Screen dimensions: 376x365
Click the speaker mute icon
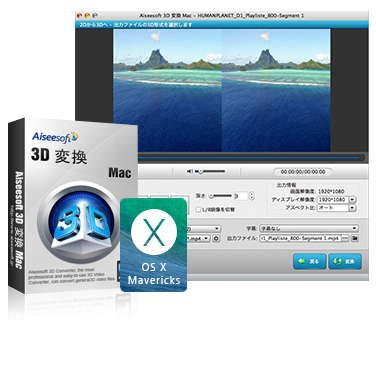(190, 171)
